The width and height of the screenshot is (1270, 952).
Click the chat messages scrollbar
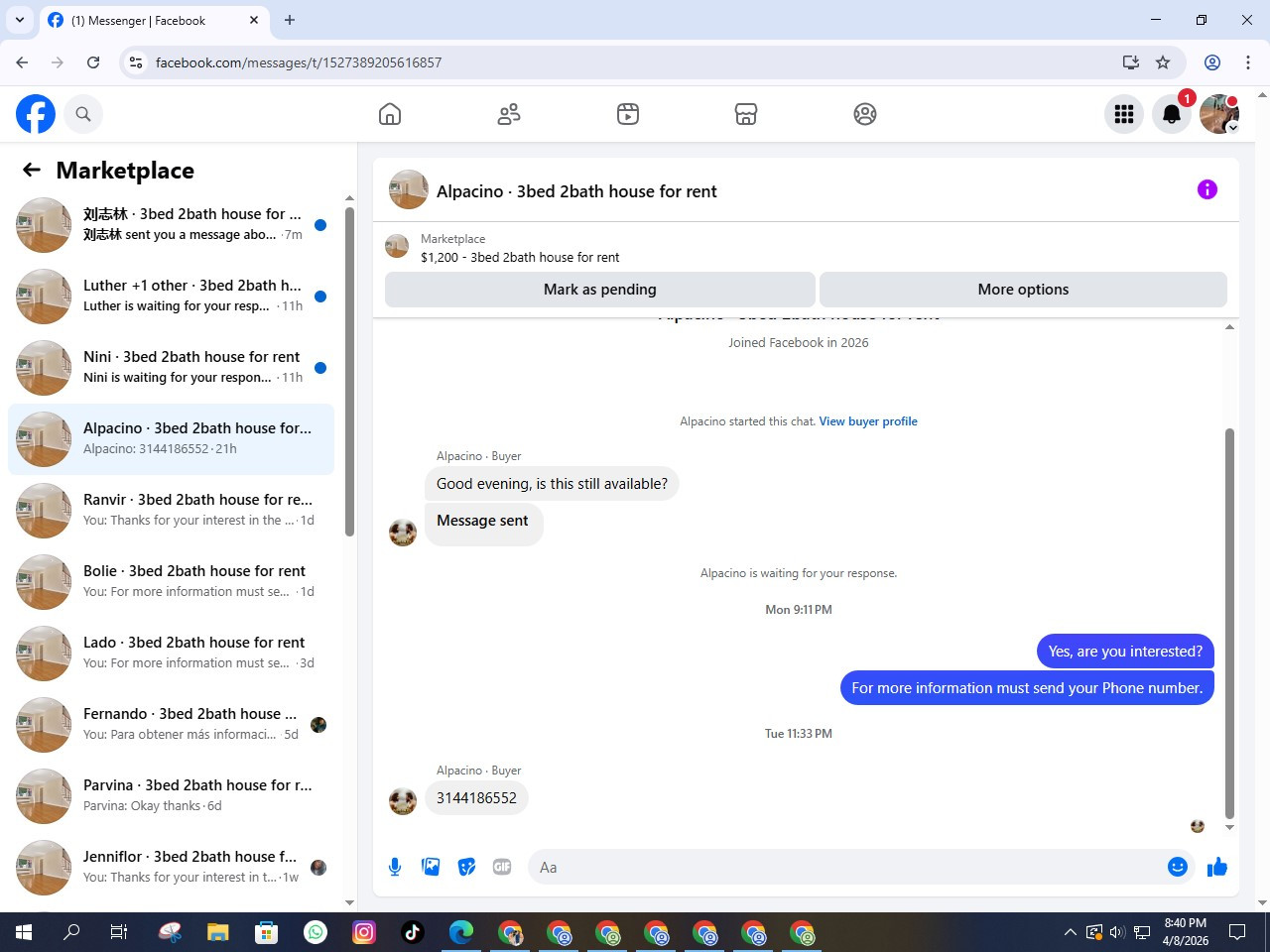point(1229,624)
